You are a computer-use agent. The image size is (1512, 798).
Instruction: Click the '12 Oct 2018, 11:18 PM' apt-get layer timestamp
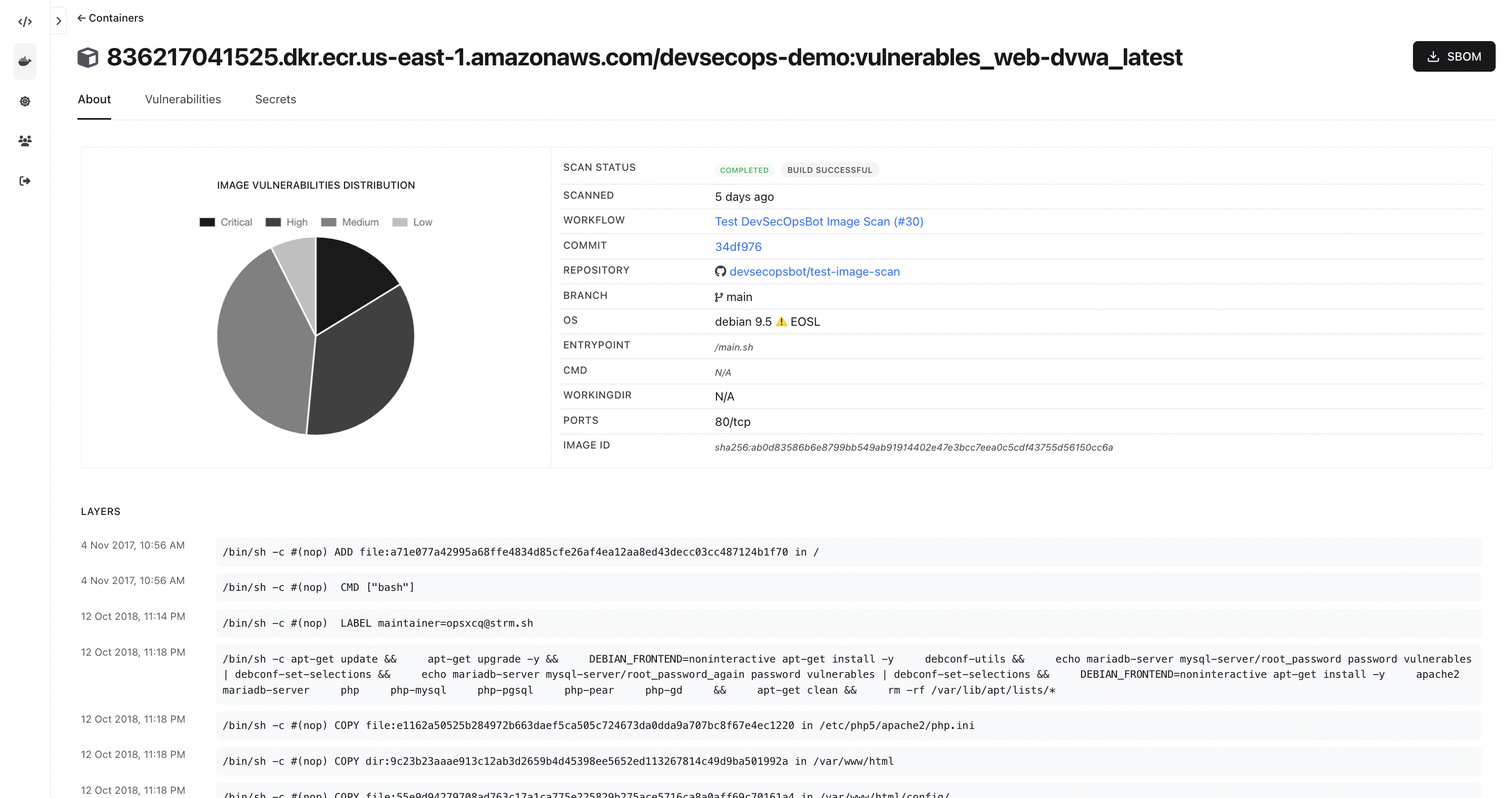point(133,653)
